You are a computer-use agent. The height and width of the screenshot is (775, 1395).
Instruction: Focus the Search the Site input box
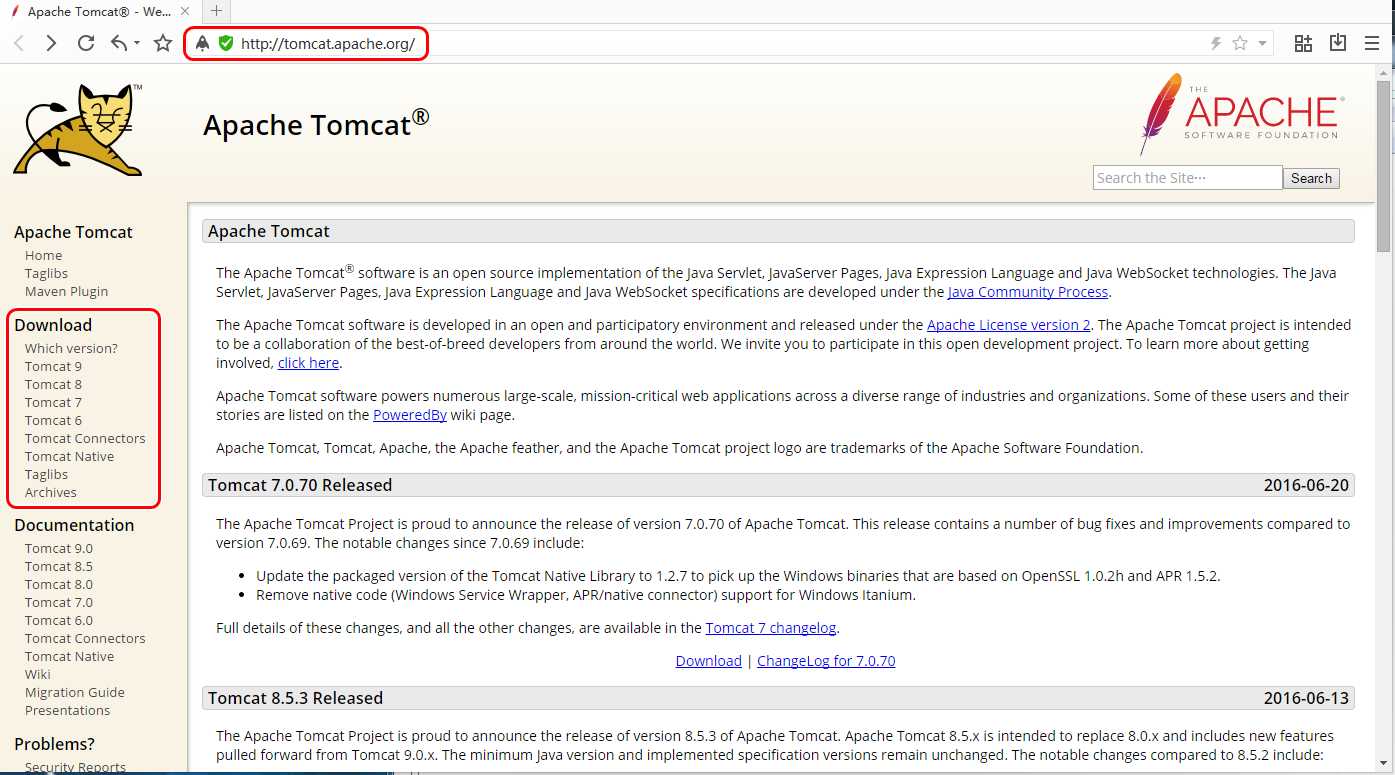[1187, 178]
